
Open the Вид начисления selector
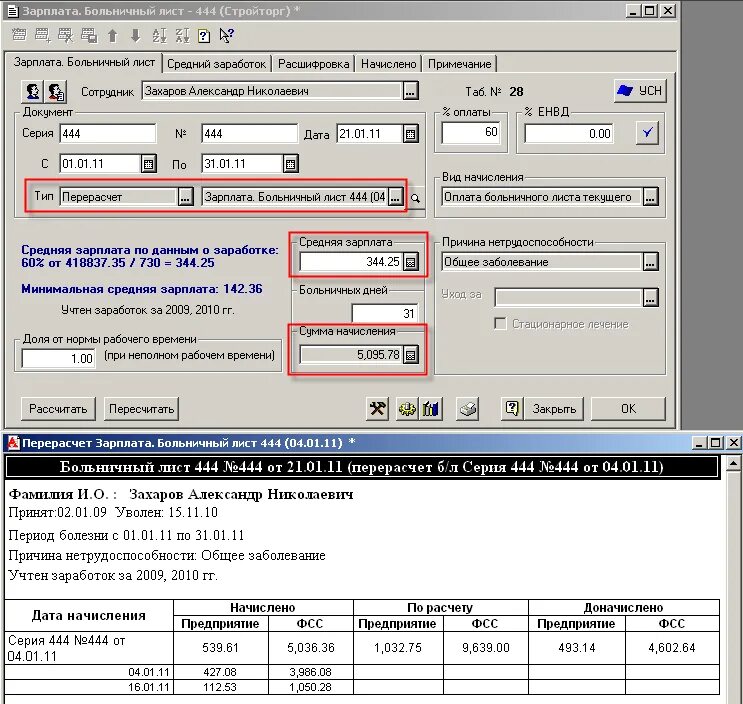(650, 197)
